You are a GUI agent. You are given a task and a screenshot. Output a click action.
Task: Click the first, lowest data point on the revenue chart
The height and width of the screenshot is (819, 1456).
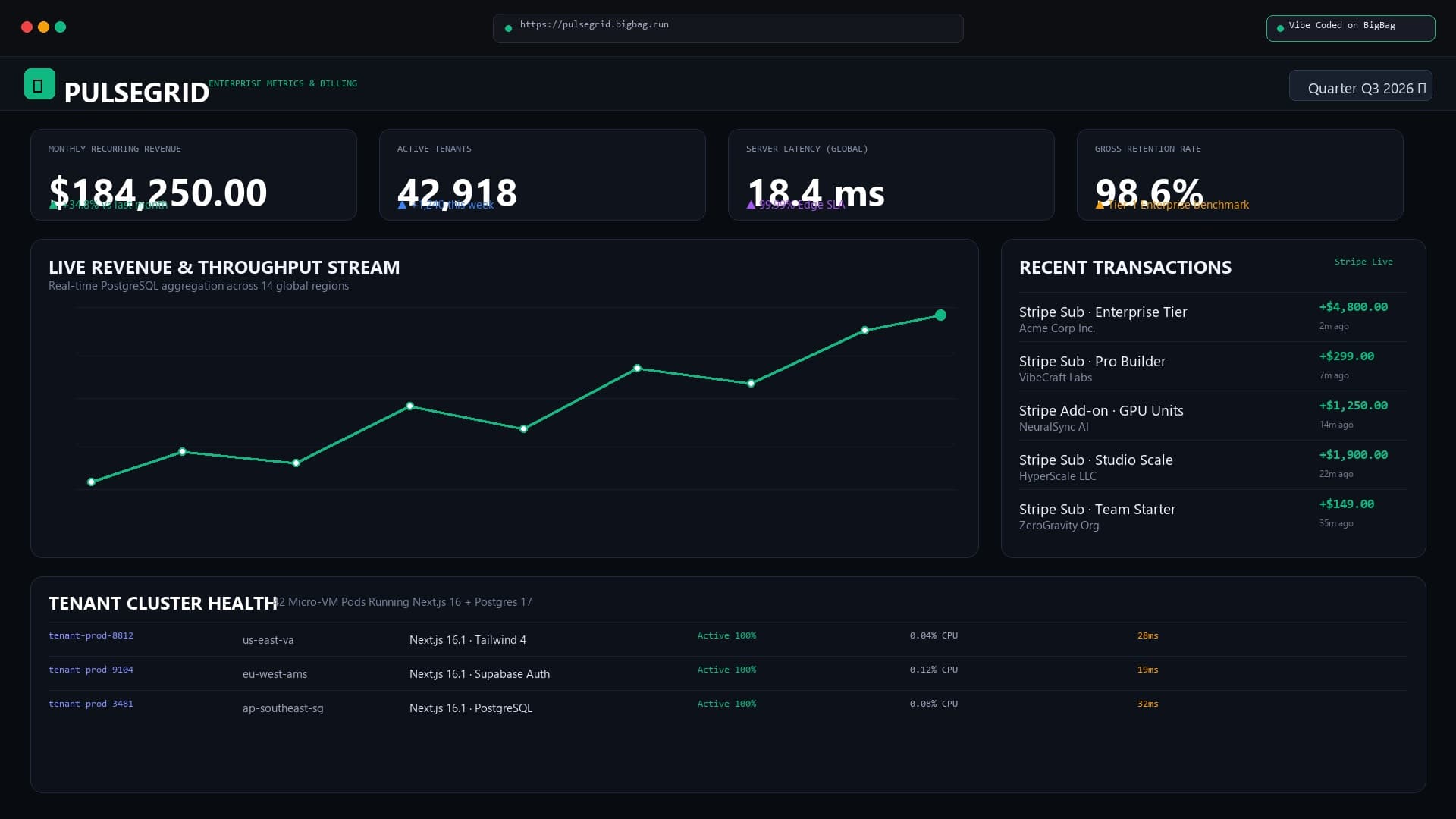point(91,482)
